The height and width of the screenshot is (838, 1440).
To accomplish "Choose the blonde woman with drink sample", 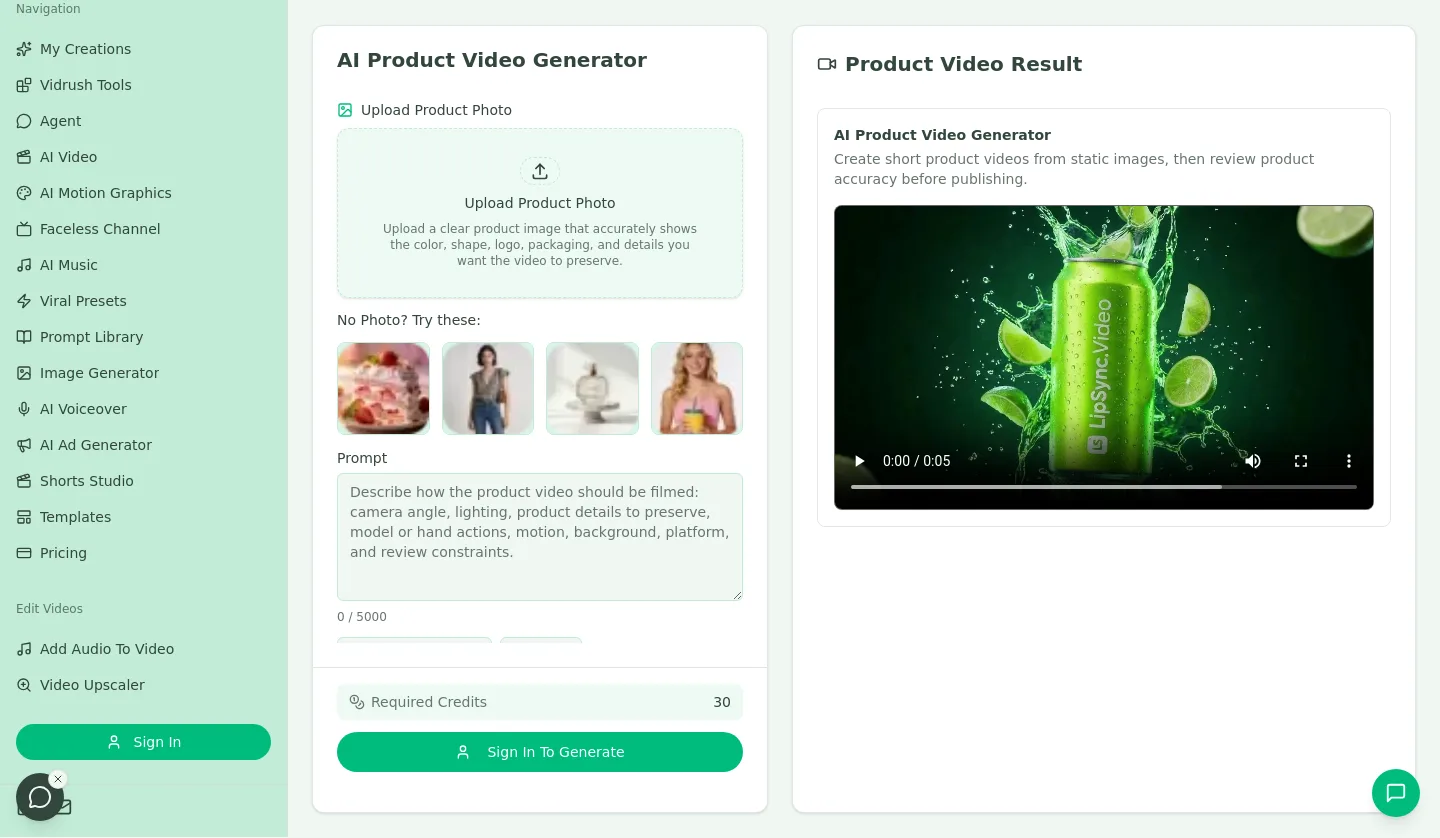I will pyautogui.click(x=697, y=388).
